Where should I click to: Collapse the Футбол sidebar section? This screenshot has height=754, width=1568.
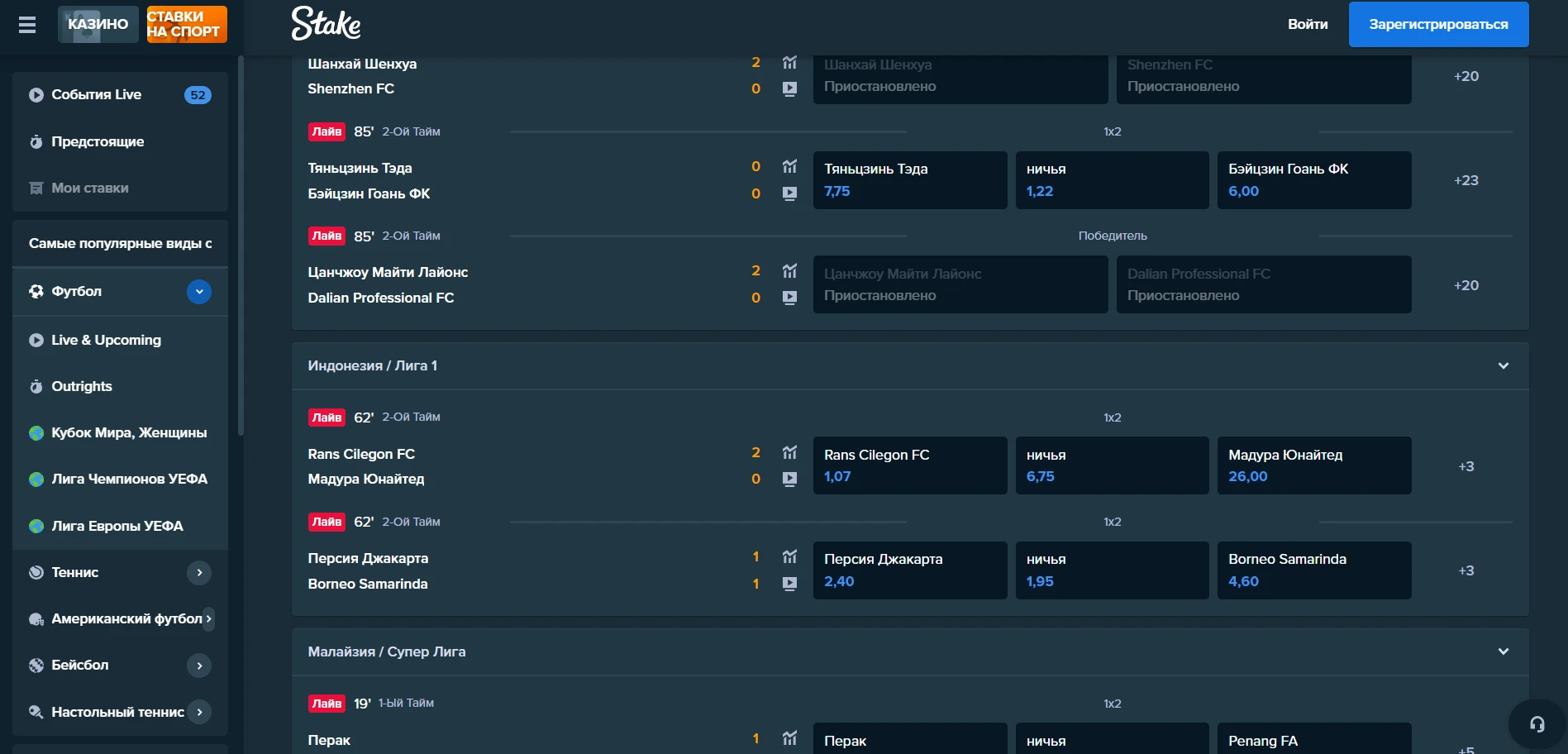tap(199, 292)
